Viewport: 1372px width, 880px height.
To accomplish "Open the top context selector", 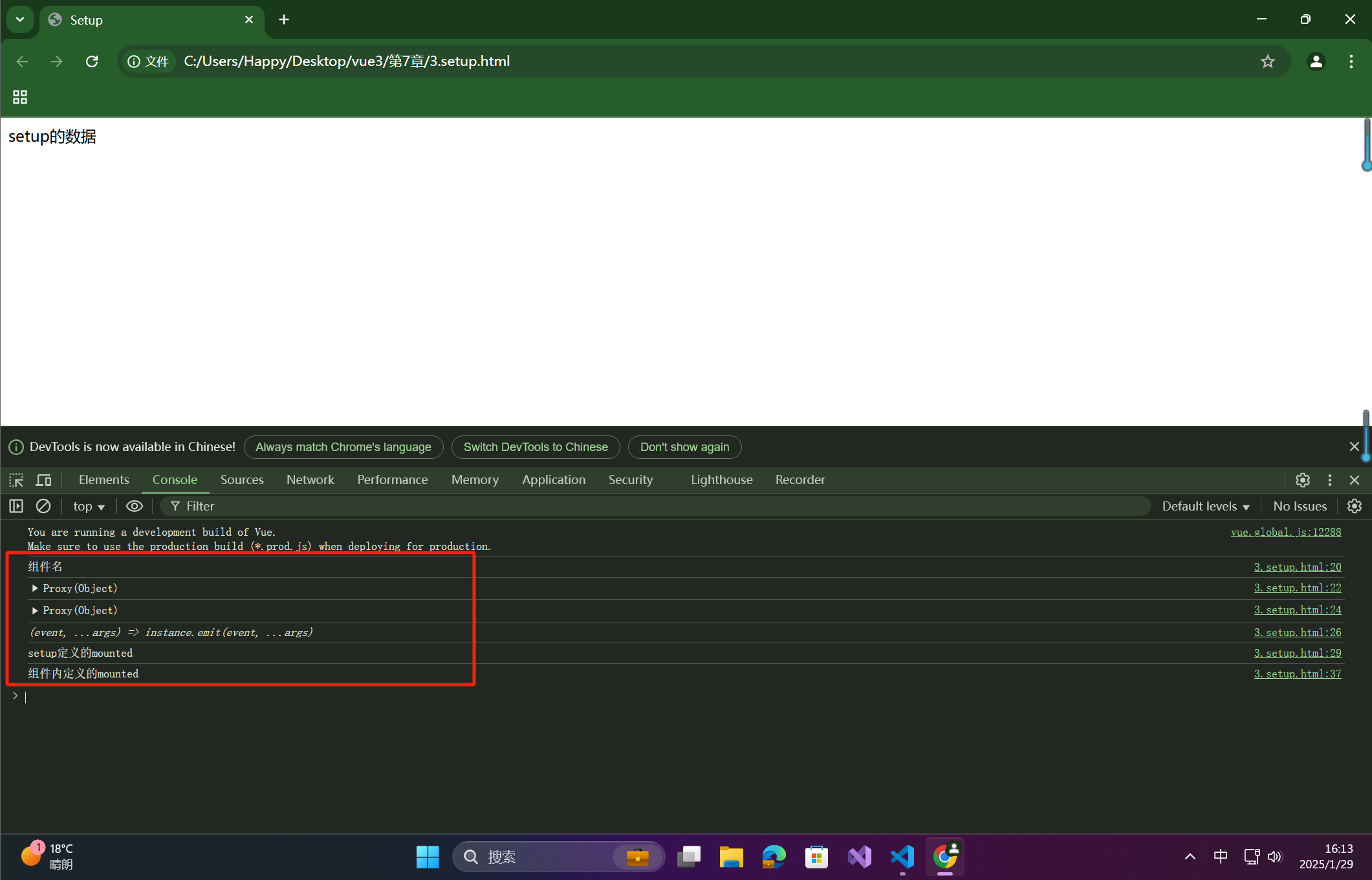I will pos(89,507).
